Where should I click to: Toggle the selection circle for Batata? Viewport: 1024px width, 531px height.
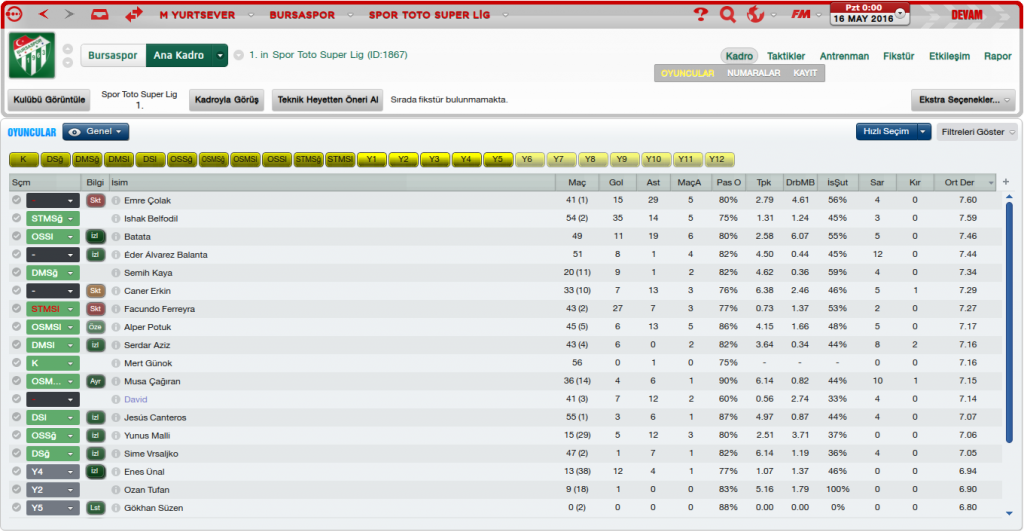coord(16,236)
